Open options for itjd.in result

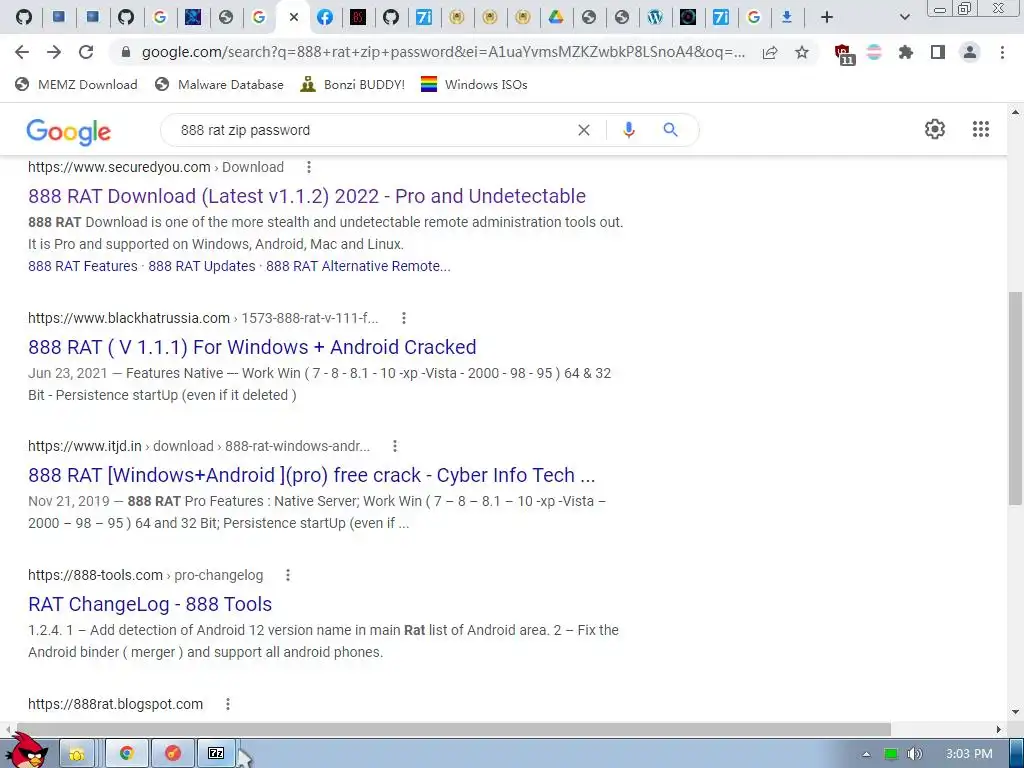(x=394, y=446)
